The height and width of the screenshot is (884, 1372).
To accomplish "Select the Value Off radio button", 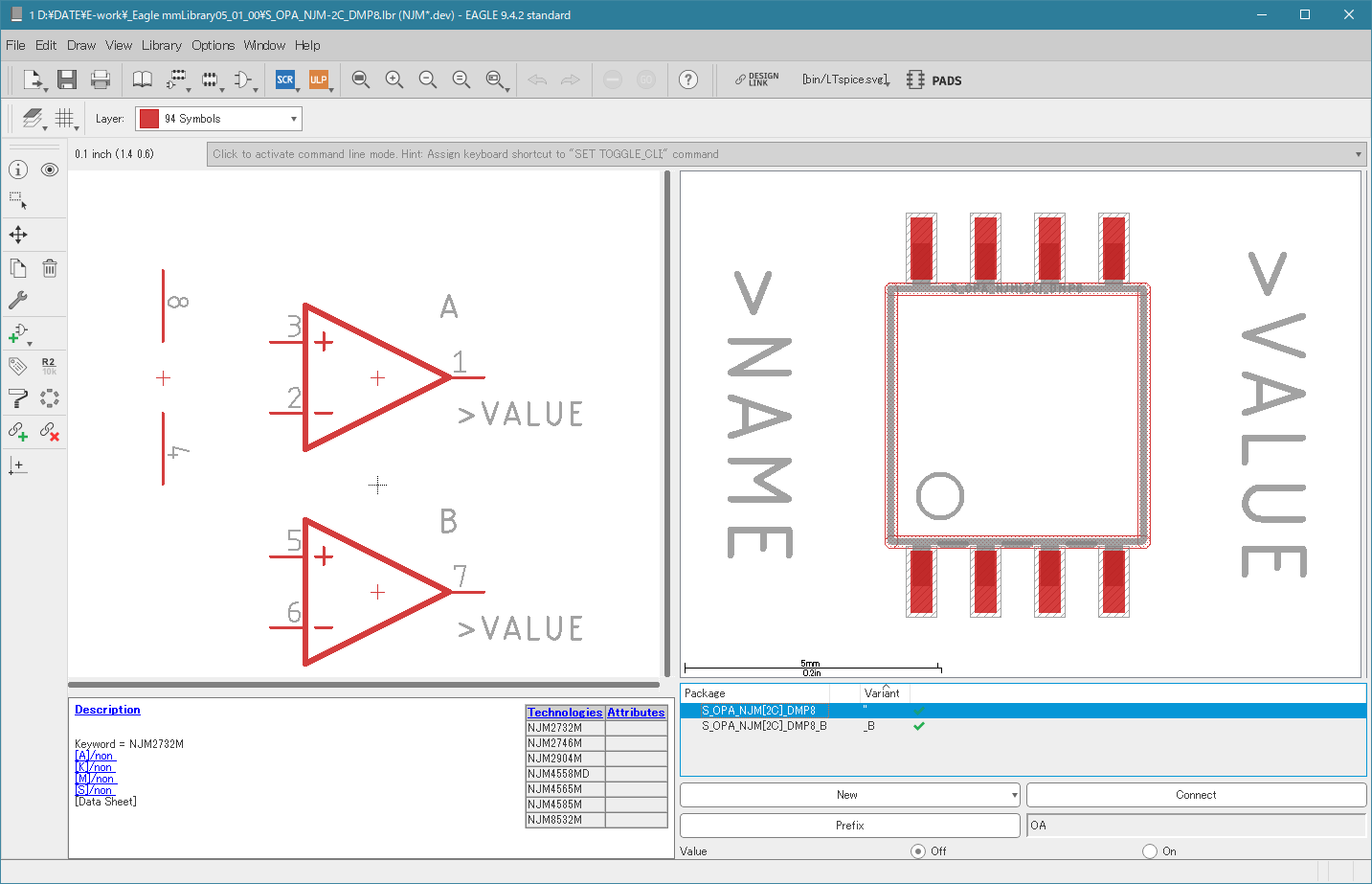I will [x=918, y=850].
